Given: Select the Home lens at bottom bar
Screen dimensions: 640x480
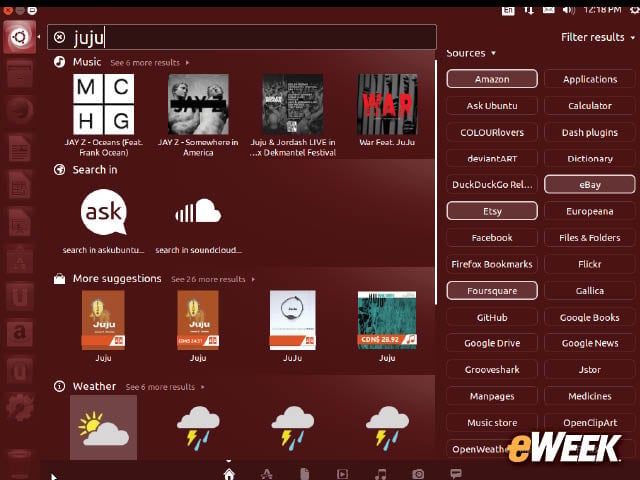Looking at the screenshot, I should (229, 474).
